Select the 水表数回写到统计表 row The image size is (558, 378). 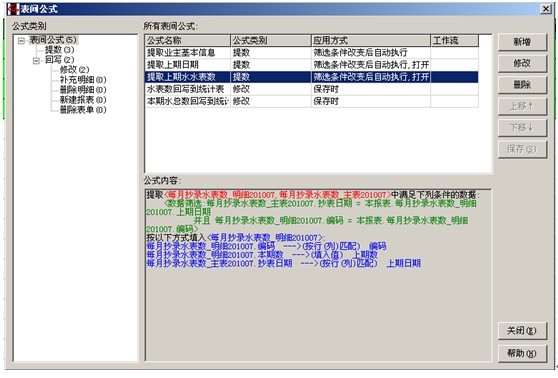pyautogui.click(x=311, y=89)
